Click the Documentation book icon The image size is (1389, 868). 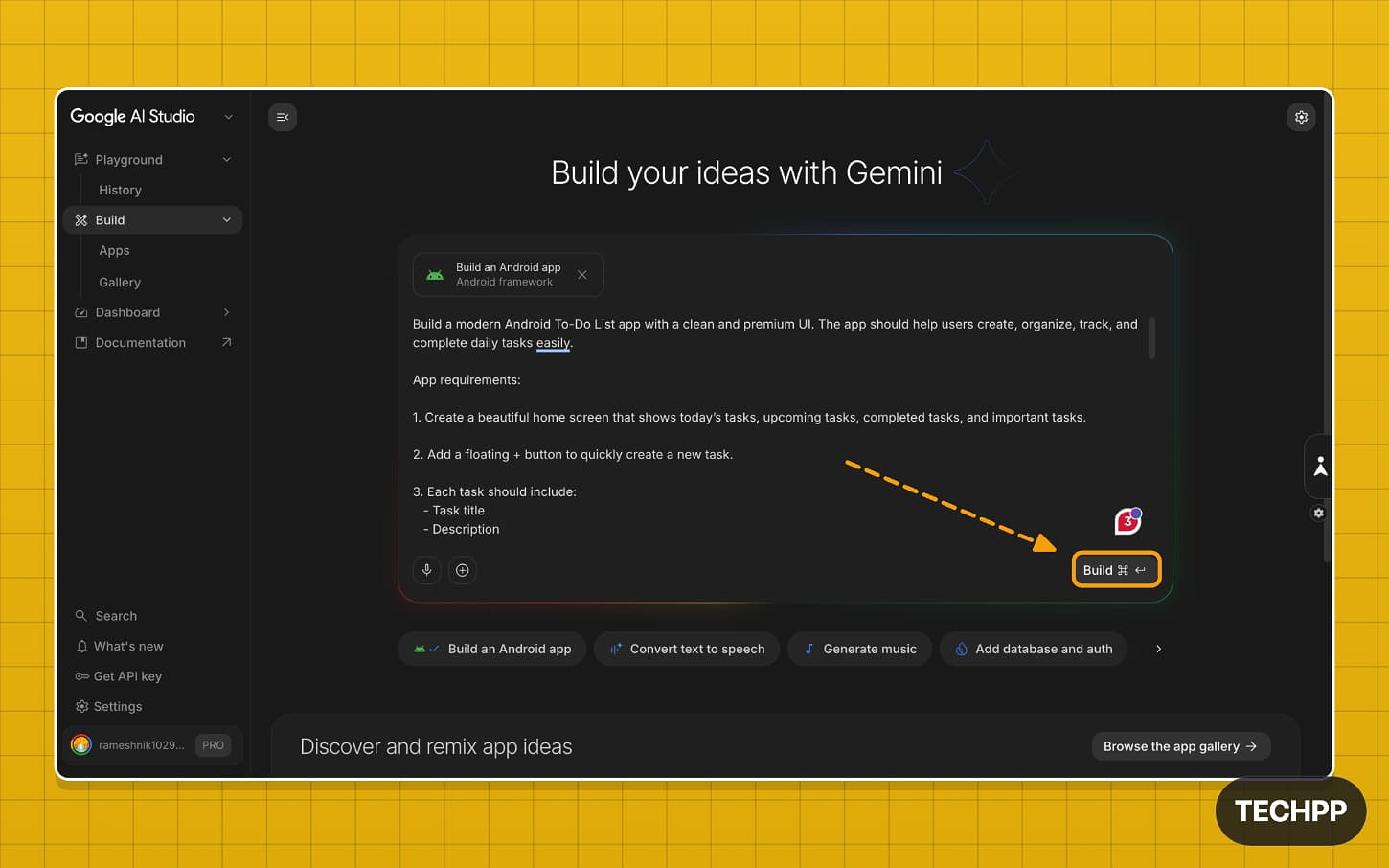(81, 342)
